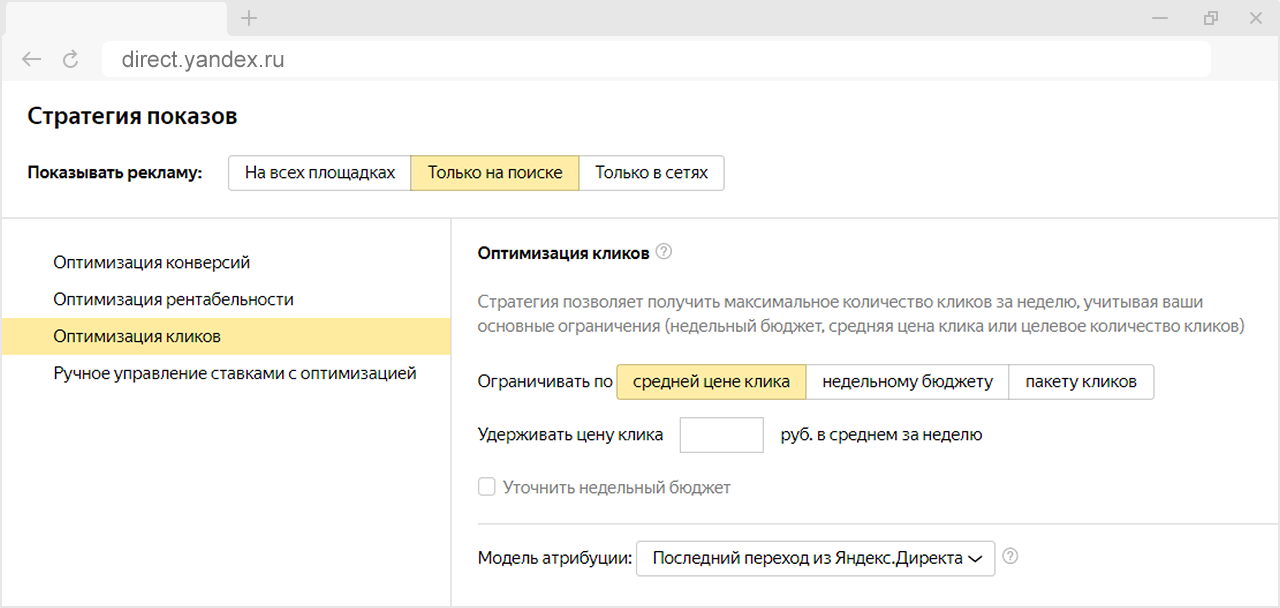Enable Уточнить недельный бюджет checkbox
The image size is (1280, 608).
click(487, 487)
